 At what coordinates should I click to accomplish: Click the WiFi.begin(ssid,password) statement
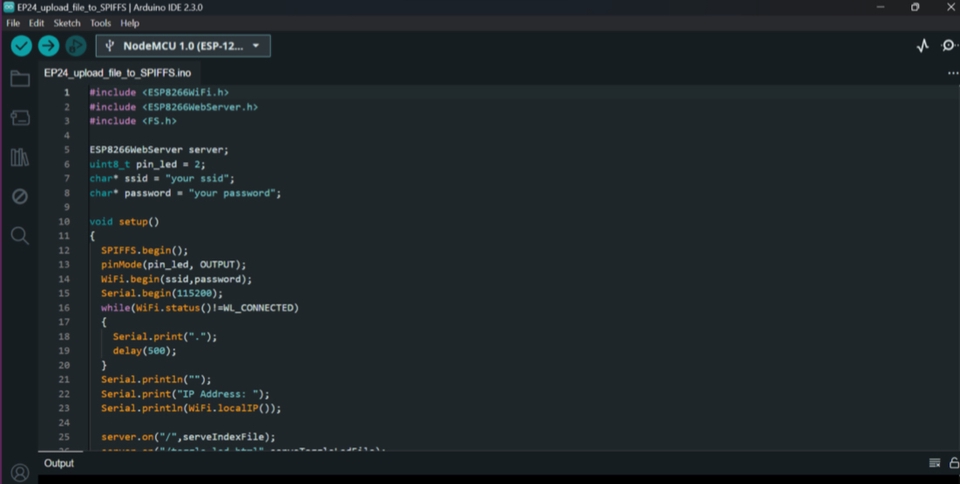(176, 279)
